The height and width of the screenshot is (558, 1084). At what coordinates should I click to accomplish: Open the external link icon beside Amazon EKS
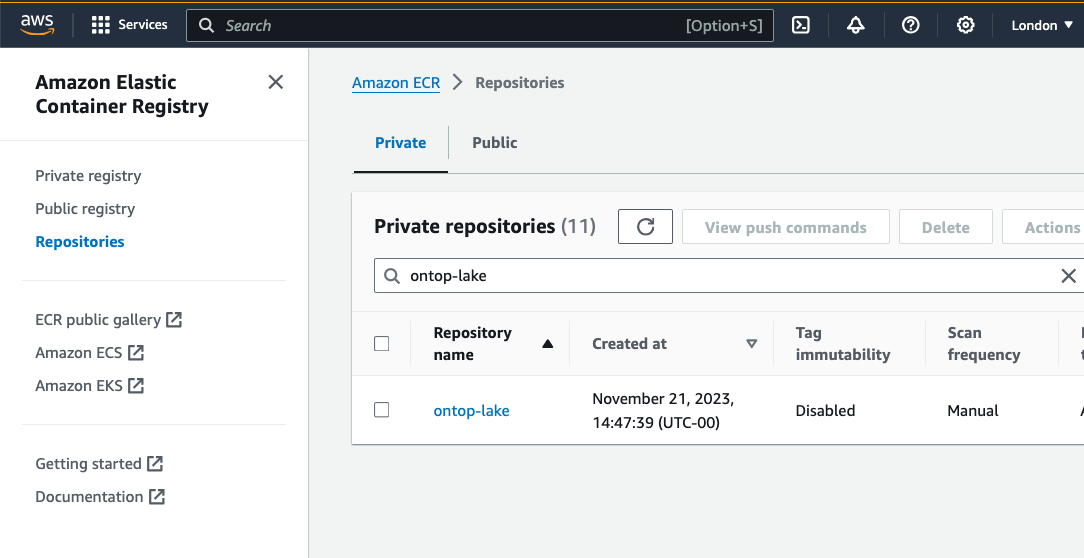click(136, 385)
